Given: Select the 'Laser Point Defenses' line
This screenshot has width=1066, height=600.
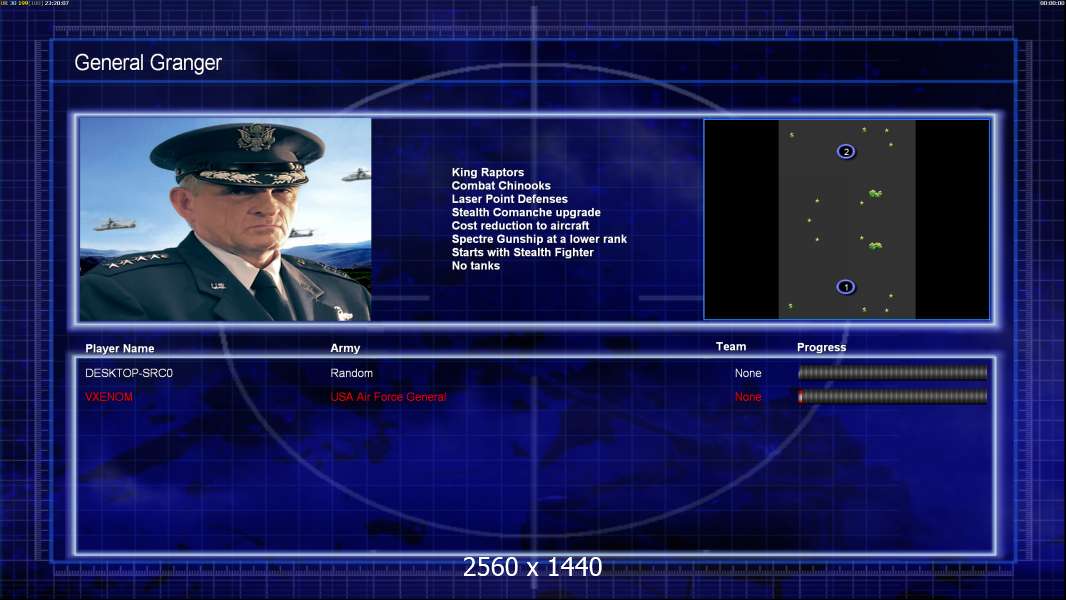Looking at the screenshot, I should tap(509, 199).
